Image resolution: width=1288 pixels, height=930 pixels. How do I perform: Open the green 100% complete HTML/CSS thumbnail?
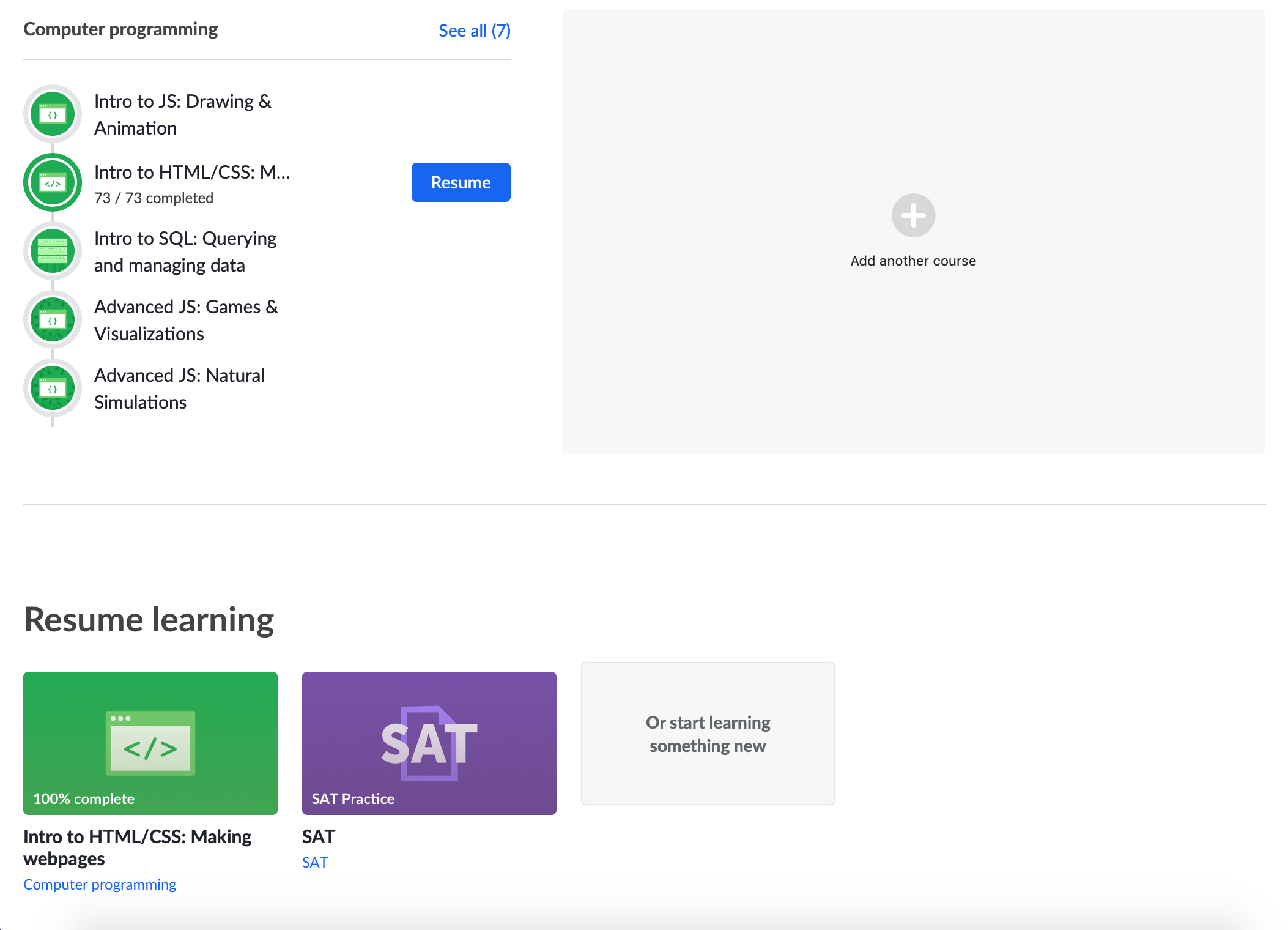coord(150,743)
